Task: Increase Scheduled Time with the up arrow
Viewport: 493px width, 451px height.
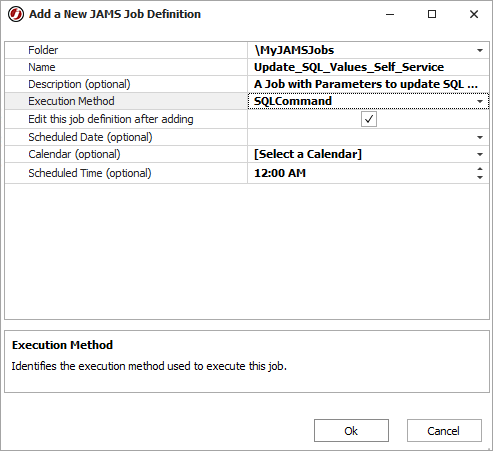Action: (480, 169)
